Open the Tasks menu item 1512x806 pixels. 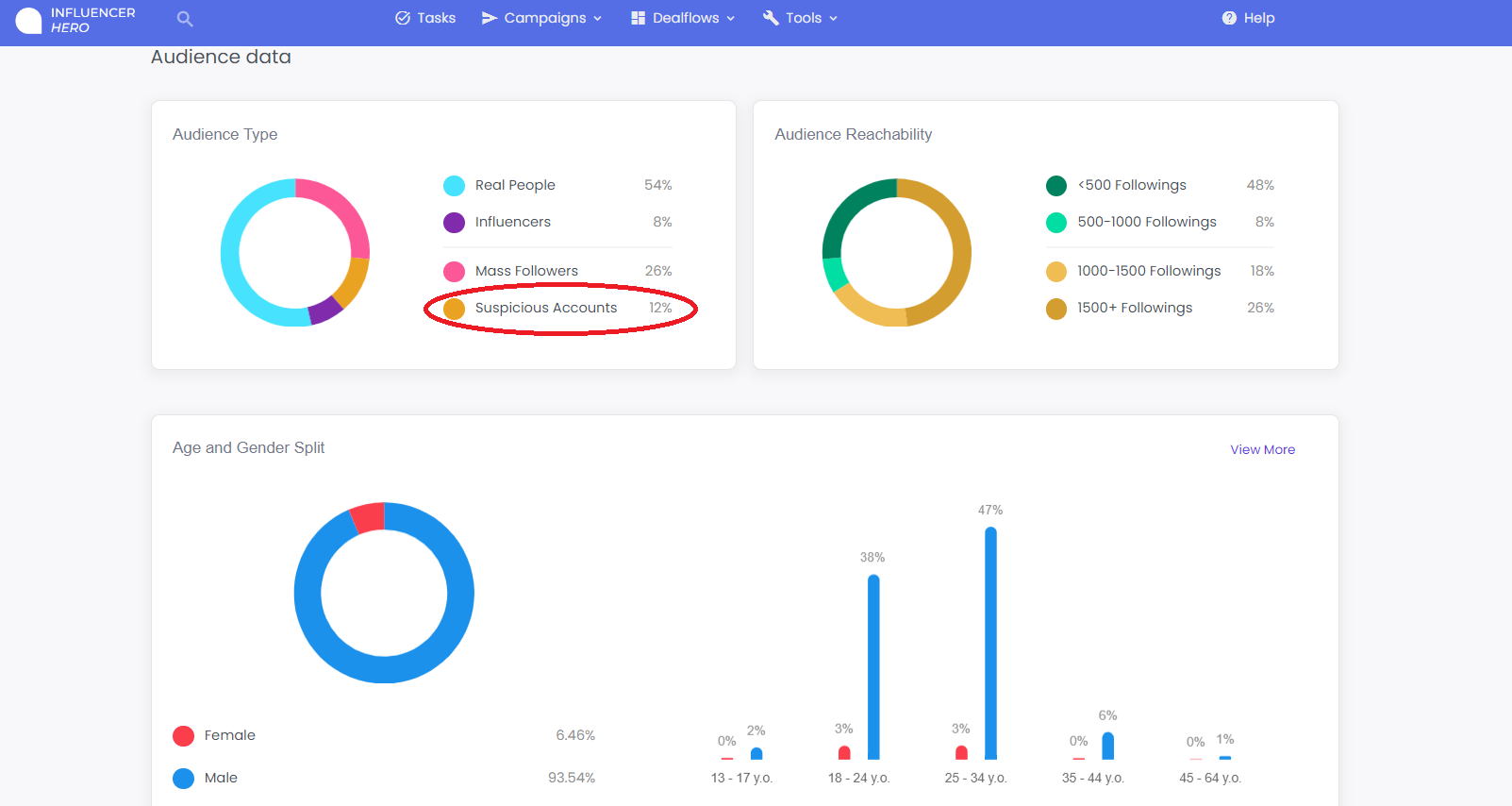point(425,18)
